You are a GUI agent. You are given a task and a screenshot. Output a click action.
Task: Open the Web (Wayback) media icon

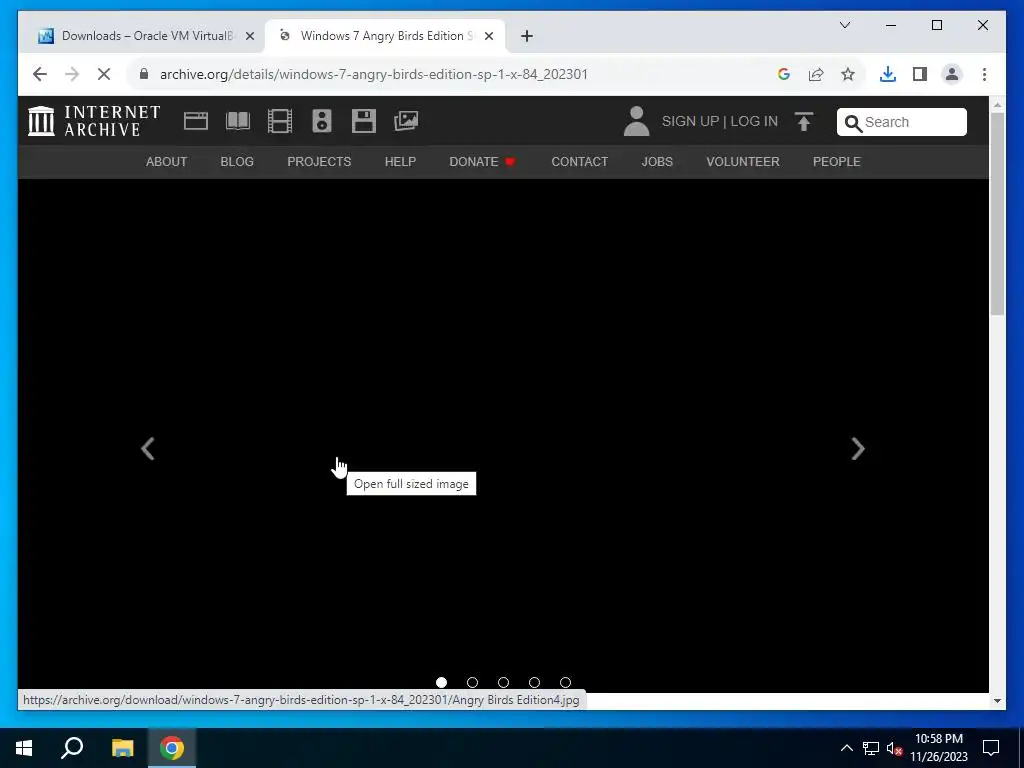(x=196, y=121)
